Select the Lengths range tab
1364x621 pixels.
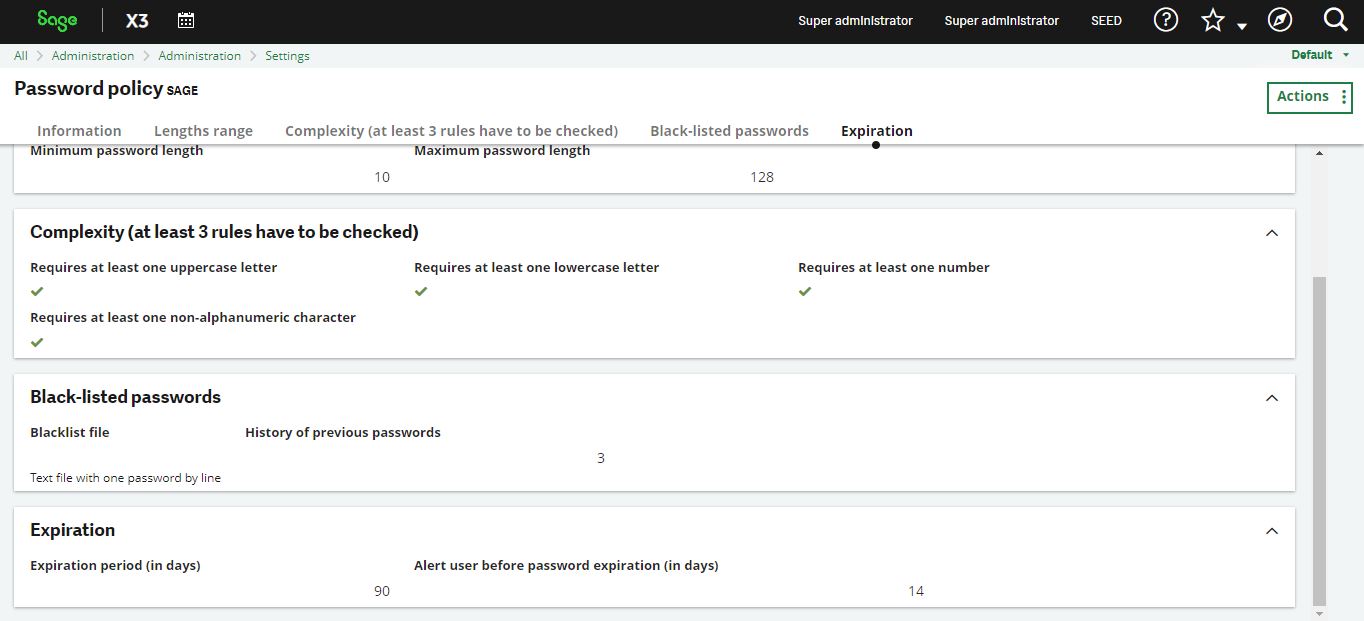[x=203, y=130]
